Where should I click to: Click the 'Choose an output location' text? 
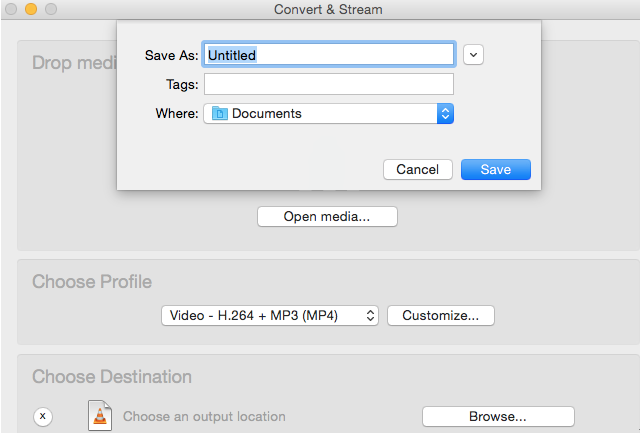(204, 416)
